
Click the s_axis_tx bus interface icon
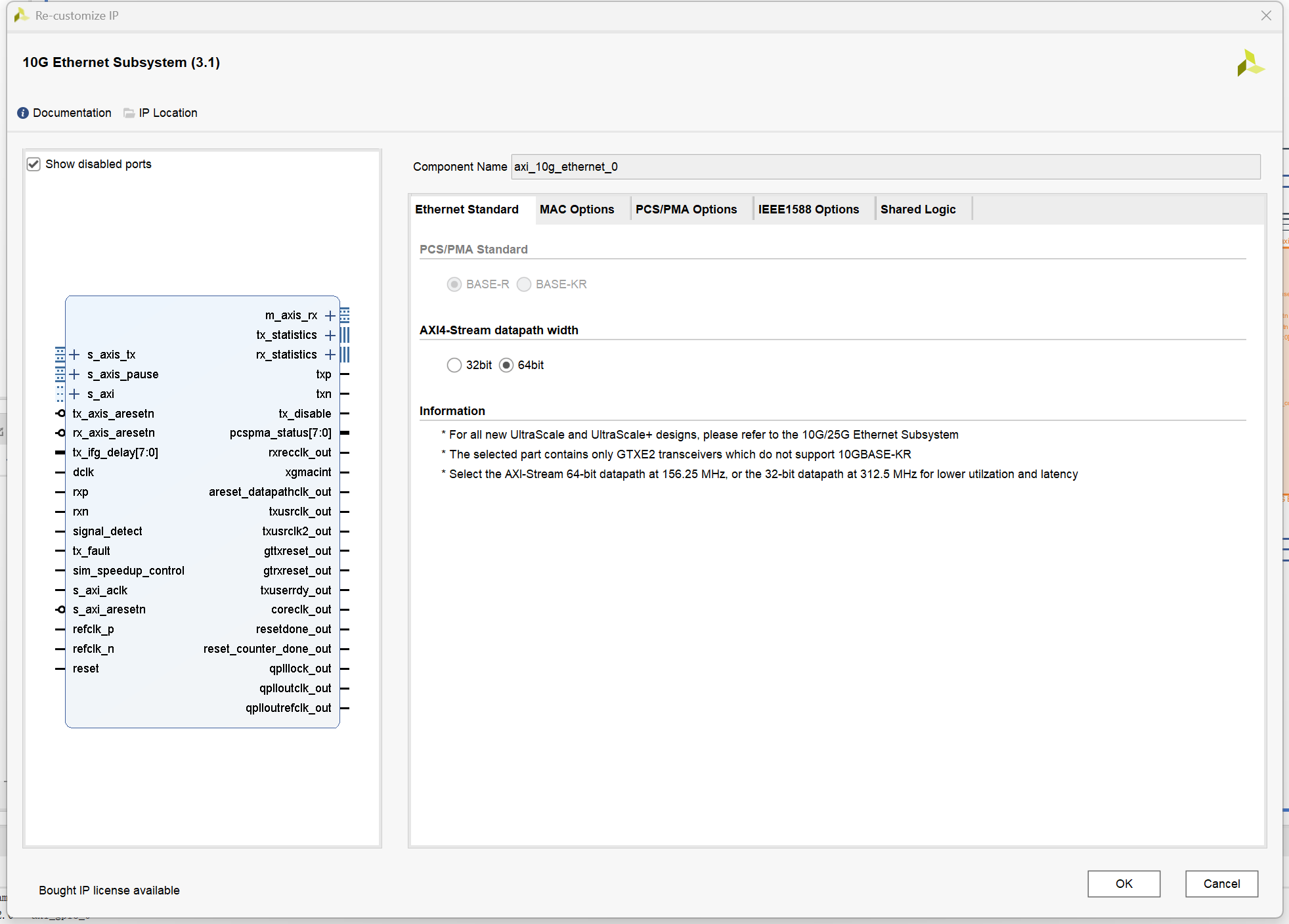[60, 355]
